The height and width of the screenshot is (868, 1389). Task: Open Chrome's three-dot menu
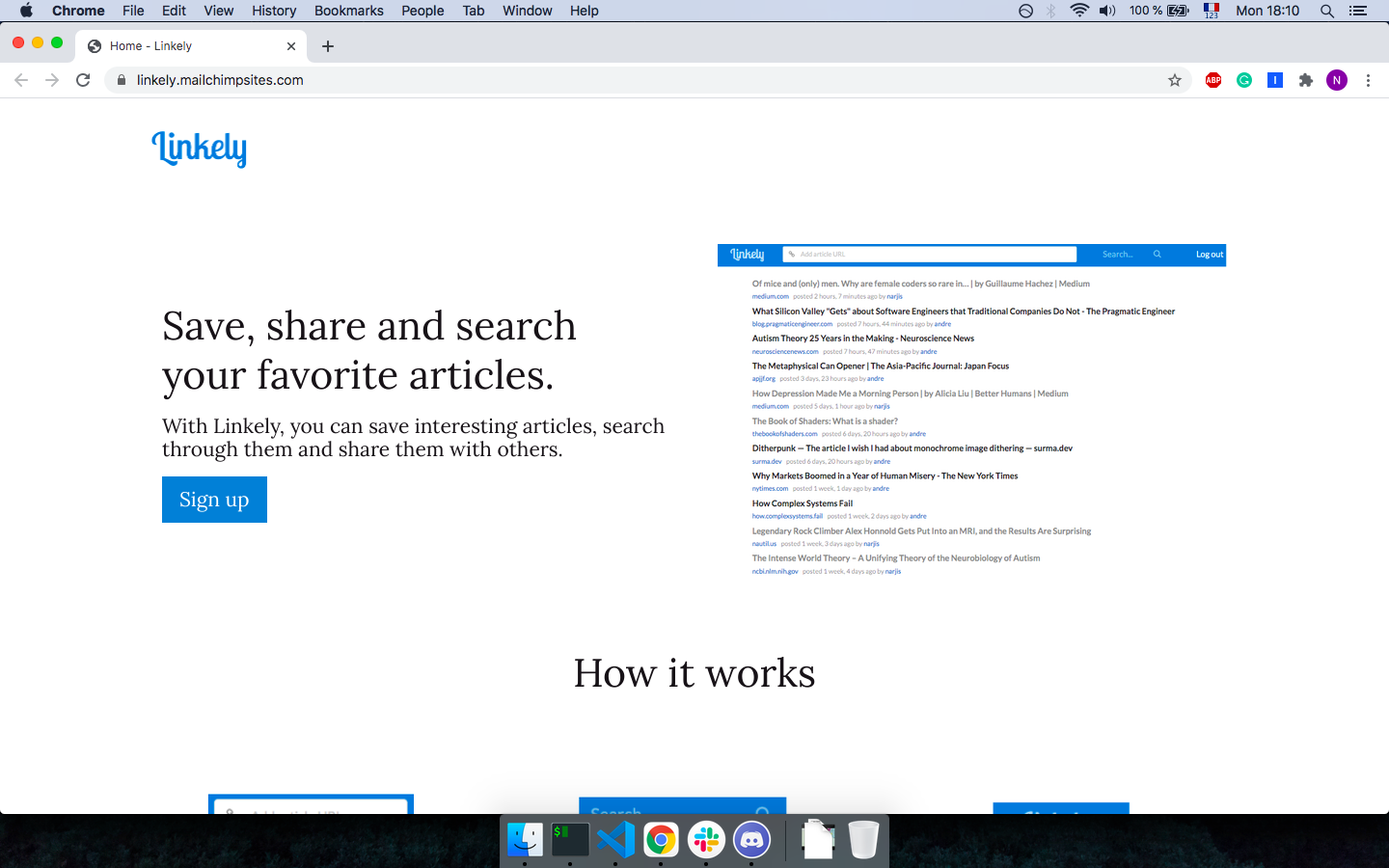pos(1368,80)
